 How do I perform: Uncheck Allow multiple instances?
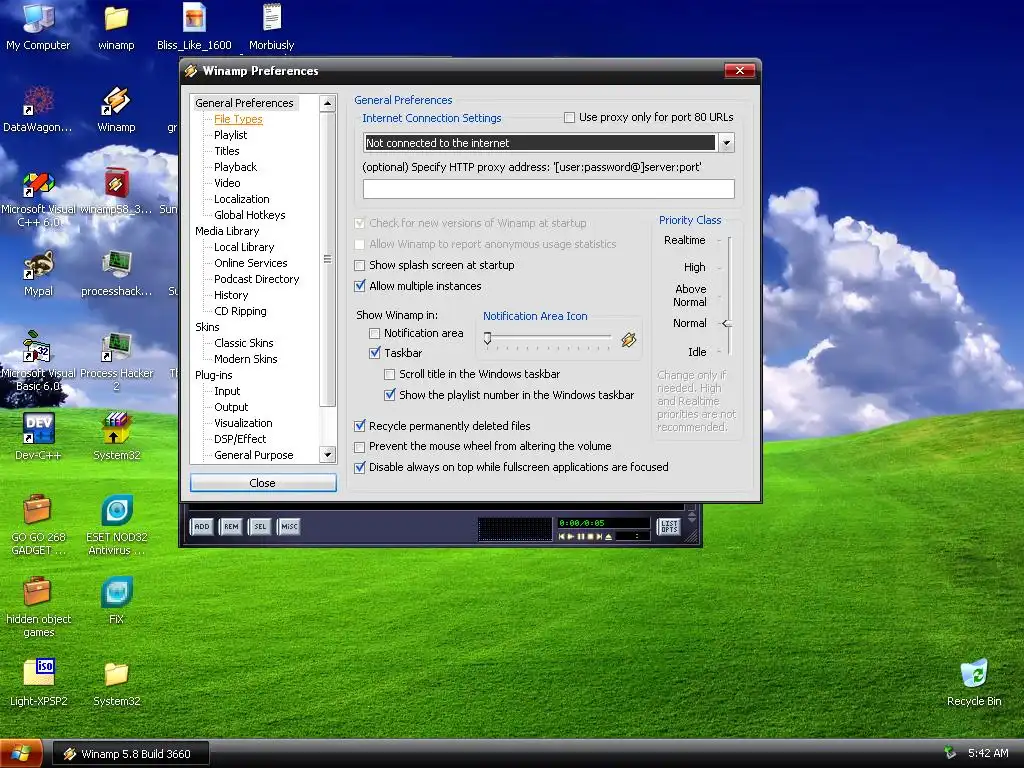coord(359,286)
